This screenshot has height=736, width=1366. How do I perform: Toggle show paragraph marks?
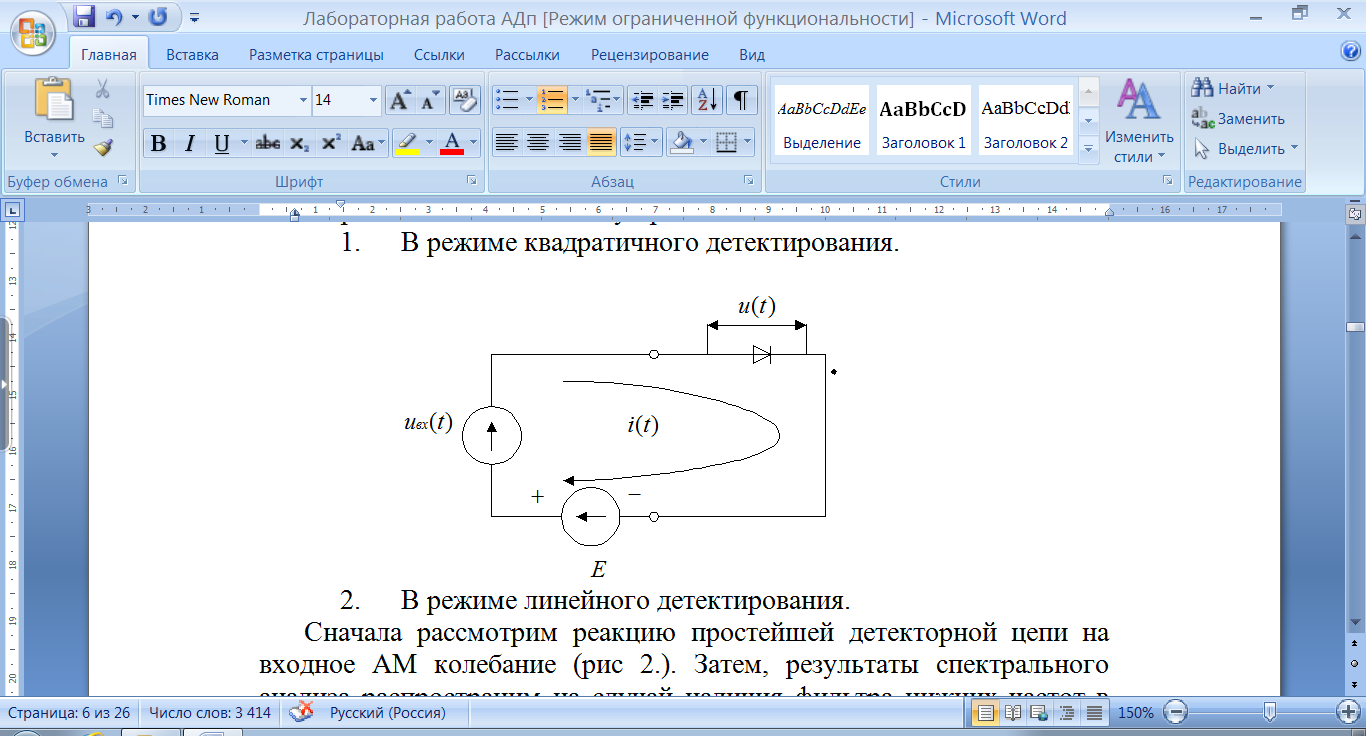[741, 100]
